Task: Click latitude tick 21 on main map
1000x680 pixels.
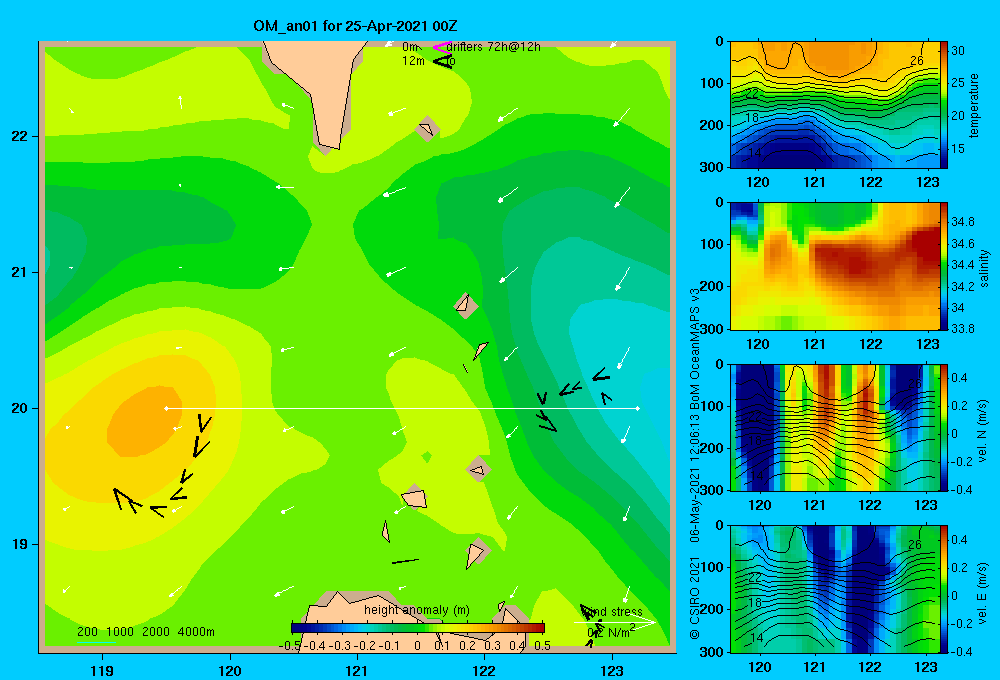Action: [20, 272]
